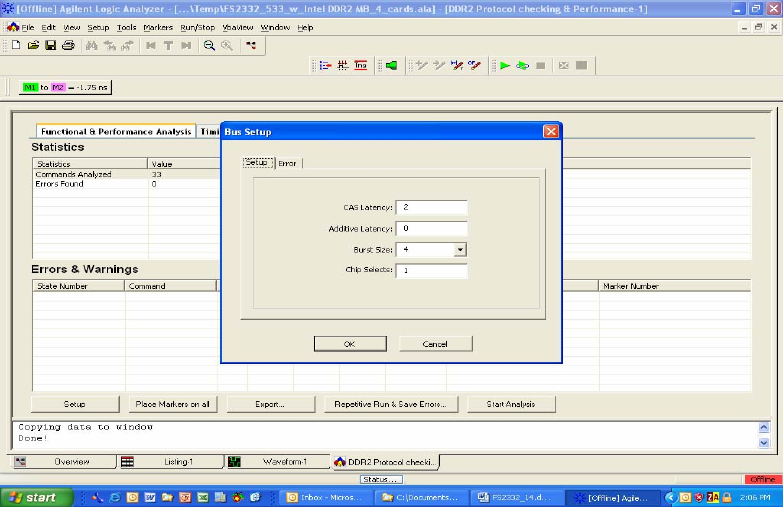Viewport: 783px width, 507px height.
Task: Click the Open file folder icon
Action: coord(33,45)
